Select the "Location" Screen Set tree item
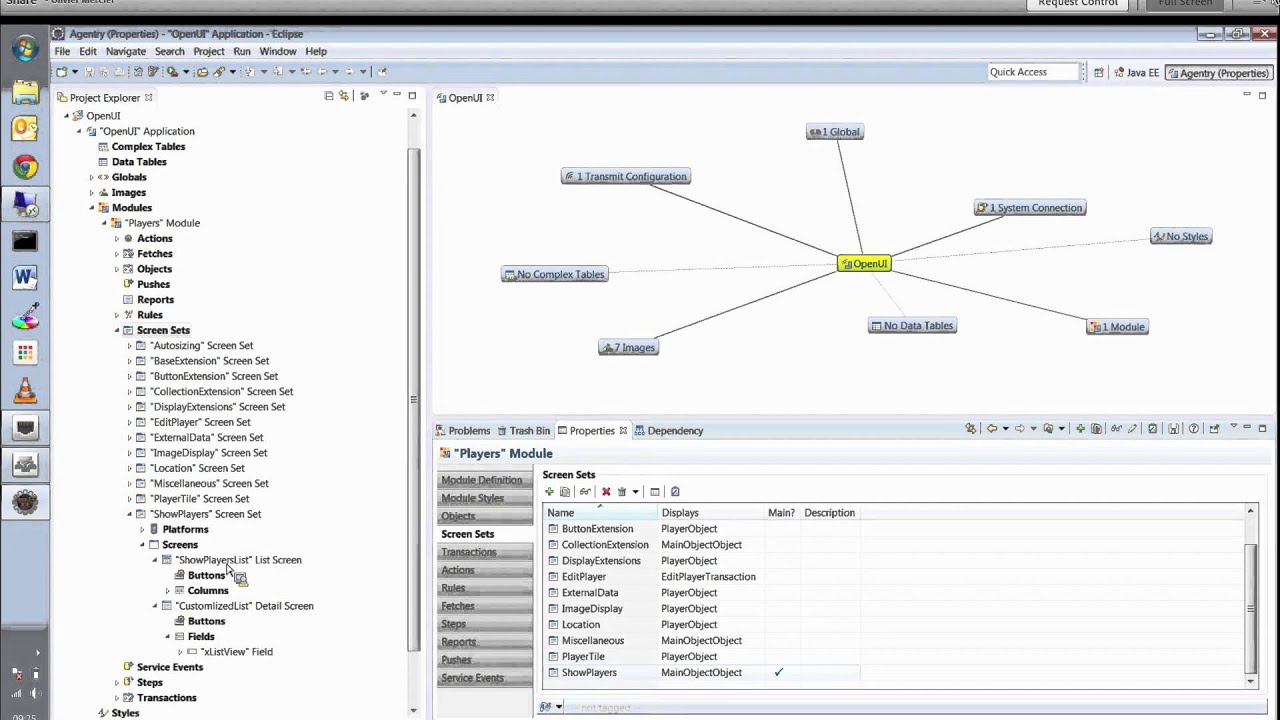Image resolution: width=1280 pixels, height=720 pixels. click(x=197, y=468)
